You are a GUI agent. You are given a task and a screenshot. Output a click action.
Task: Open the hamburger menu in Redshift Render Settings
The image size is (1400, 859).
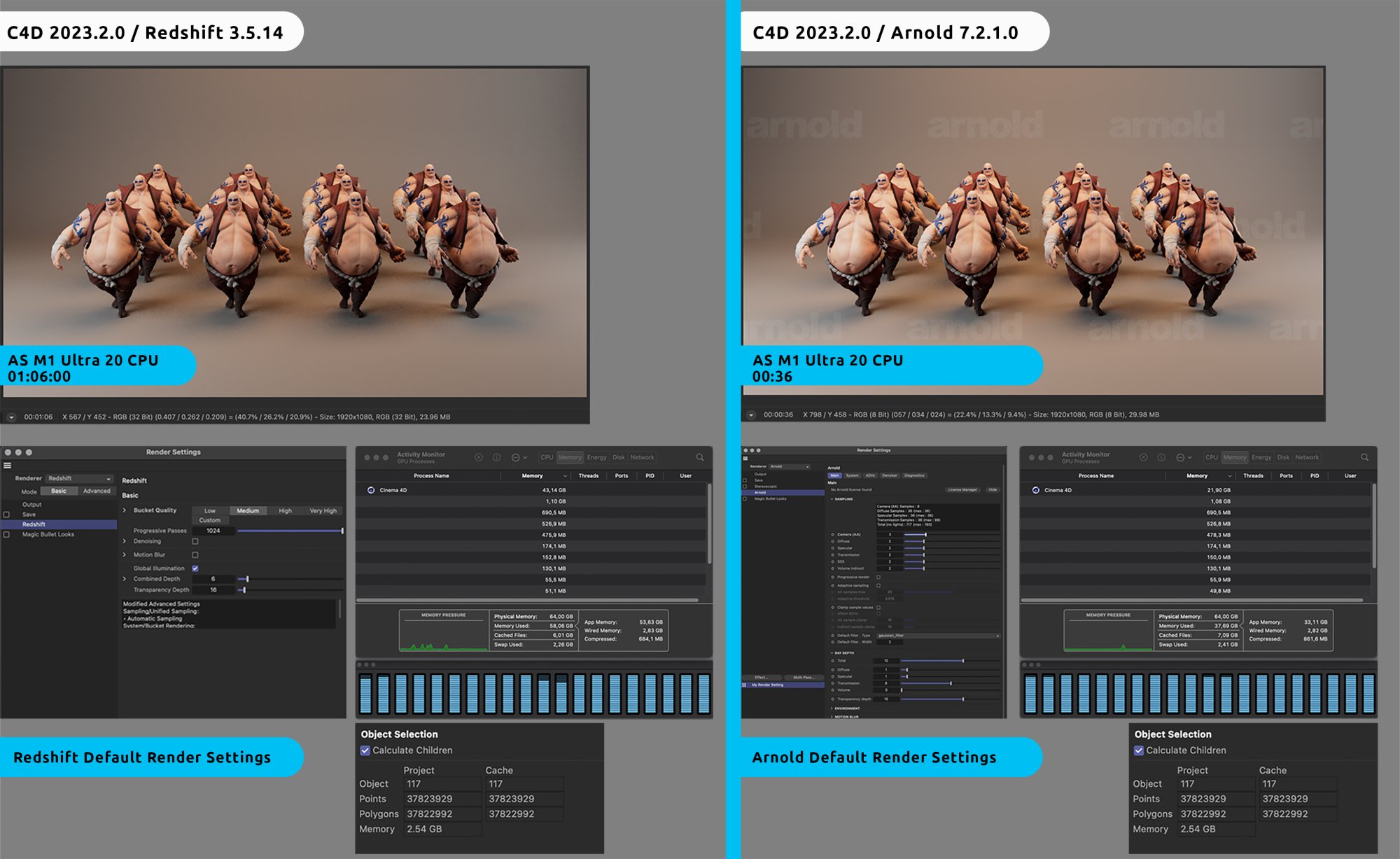[7, 466]
